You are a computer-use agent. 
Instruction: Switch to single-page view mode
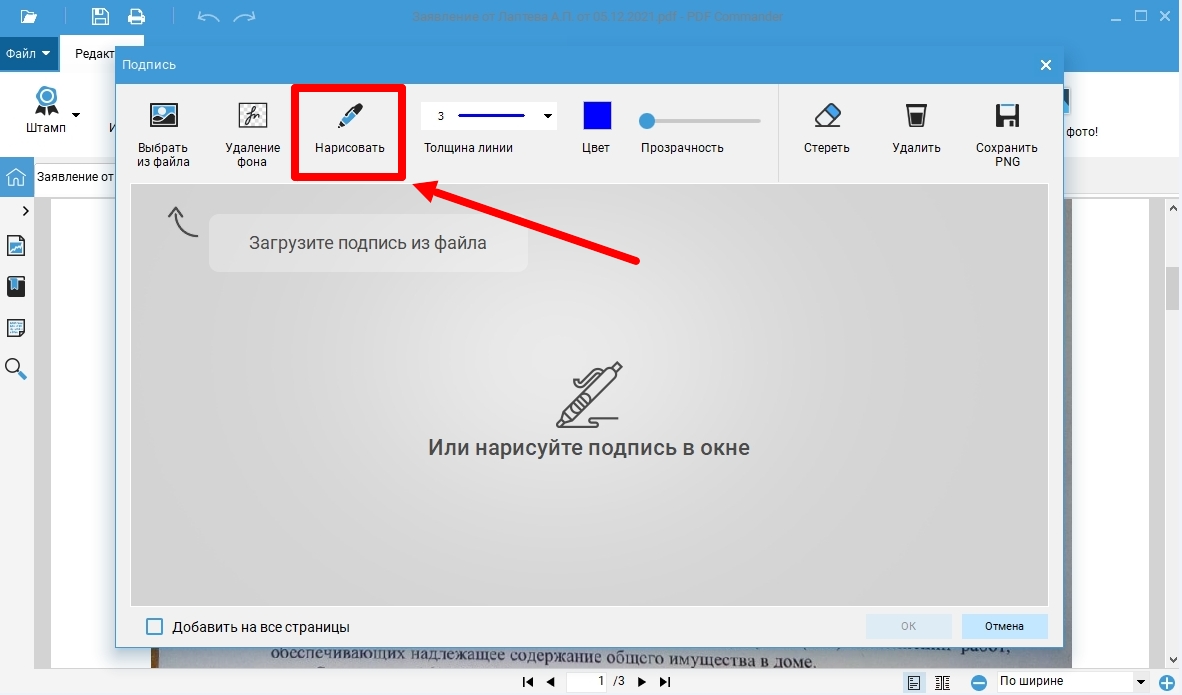point(913,681)
